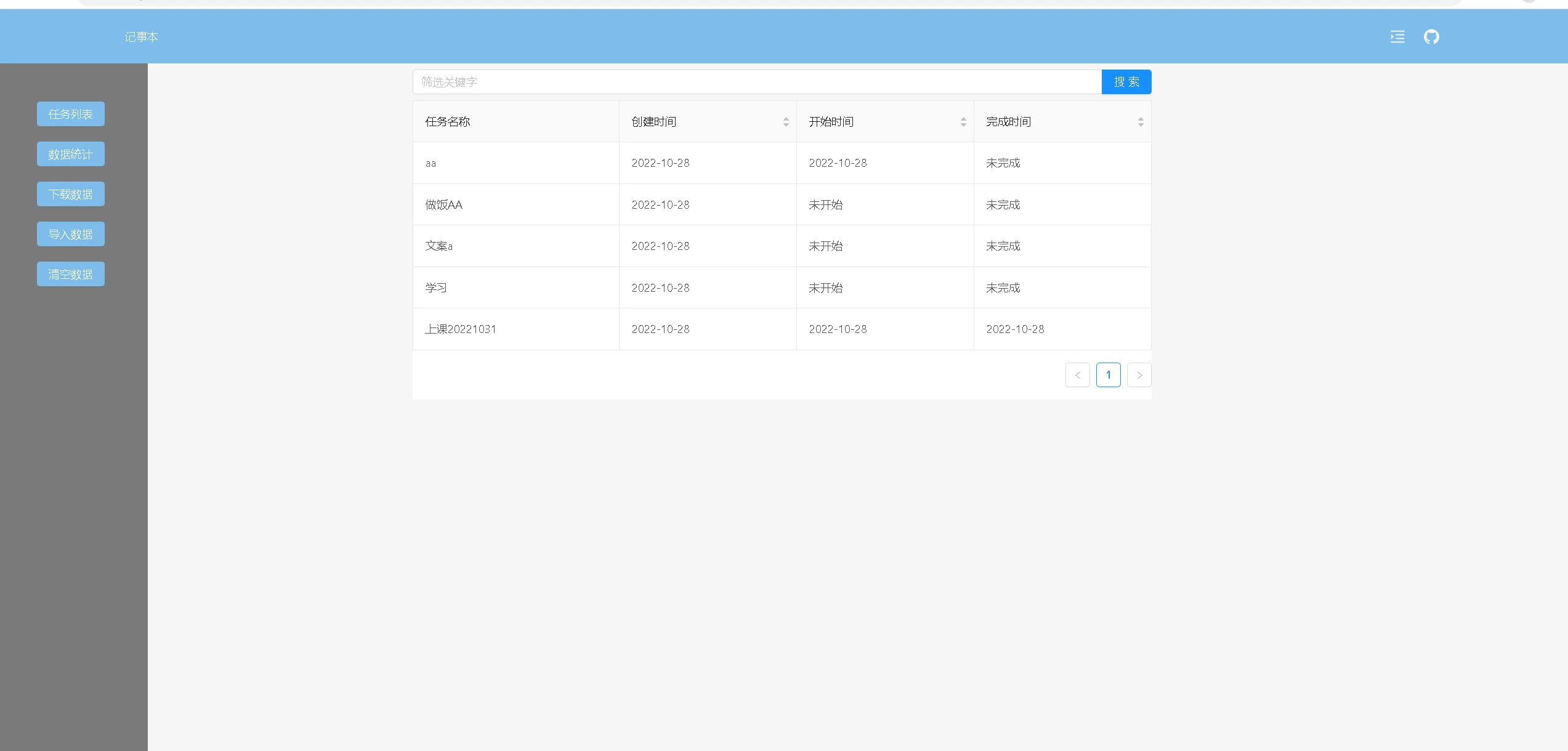This screenshot has width=1568, height=751.
Task: Expand descending sort caret on 完成时间
Action: coord(1141,124)
